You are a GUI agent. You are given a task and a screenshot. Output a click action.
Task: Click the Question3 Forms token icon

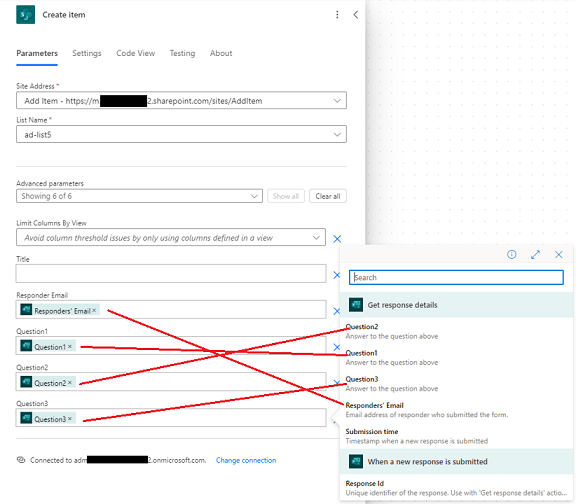tap(26, 418)
